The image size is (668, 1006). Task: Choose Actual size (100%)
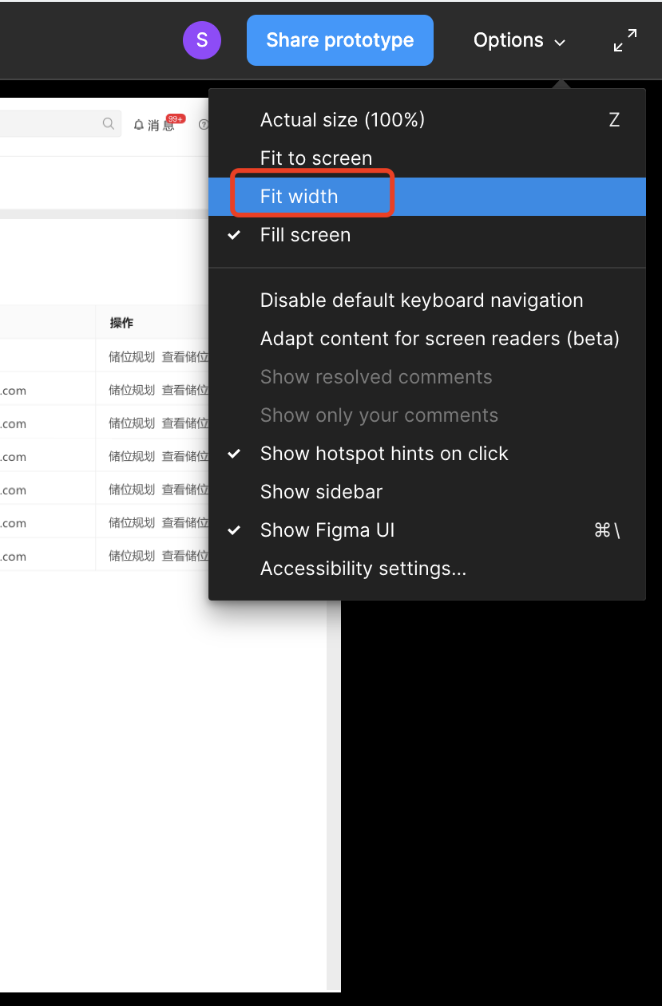pyautogui.click(x=342, y=120)
